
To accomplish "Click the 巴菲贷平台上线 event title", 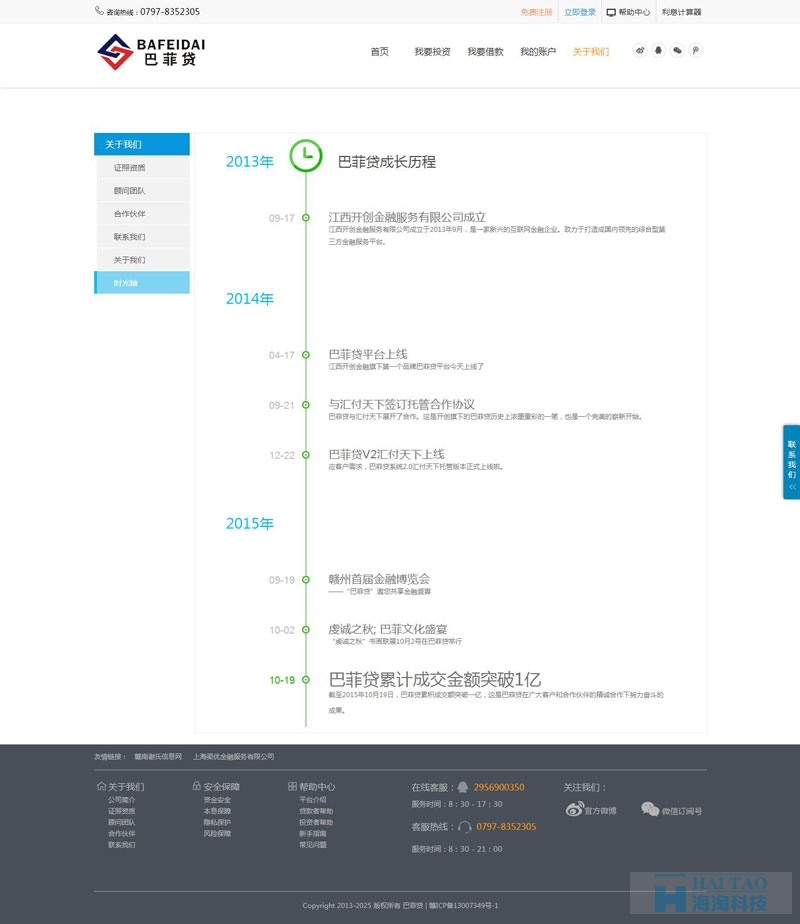I will 368,354.
